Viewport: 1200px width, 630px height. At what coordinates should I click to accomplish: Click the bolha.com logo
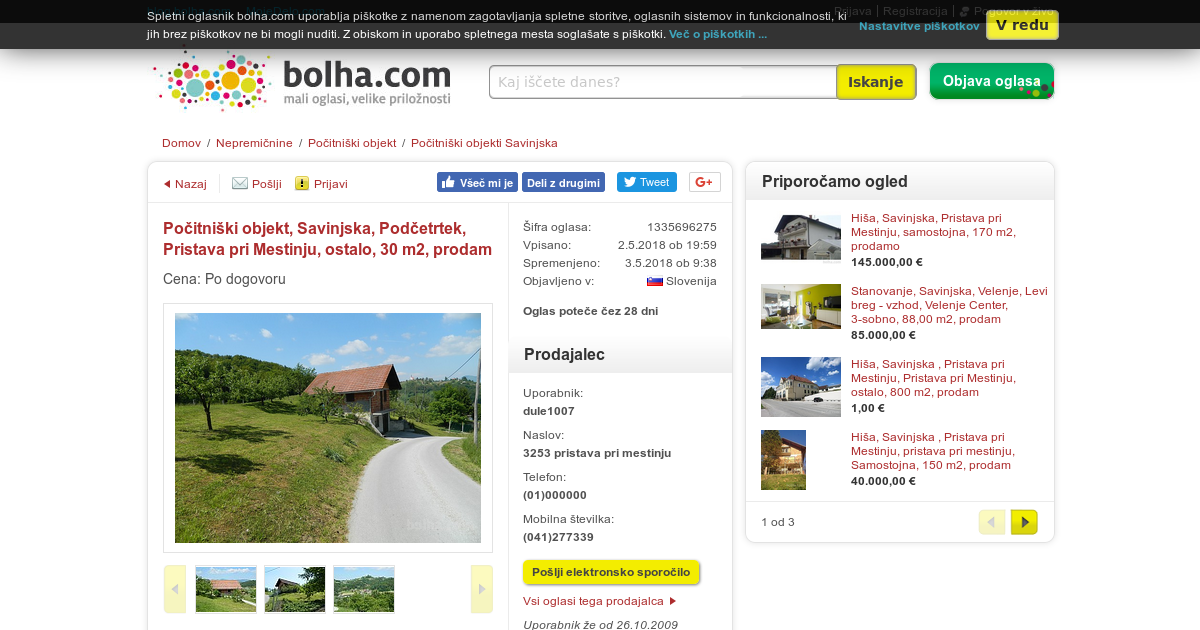pos(303,81)
